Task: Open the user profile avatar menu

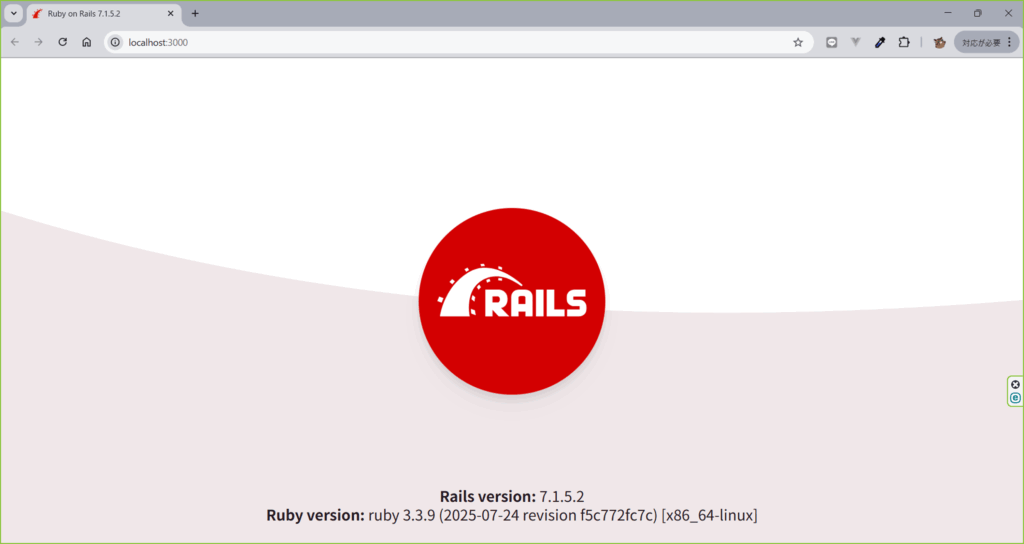Action: [x=940, y=42]
